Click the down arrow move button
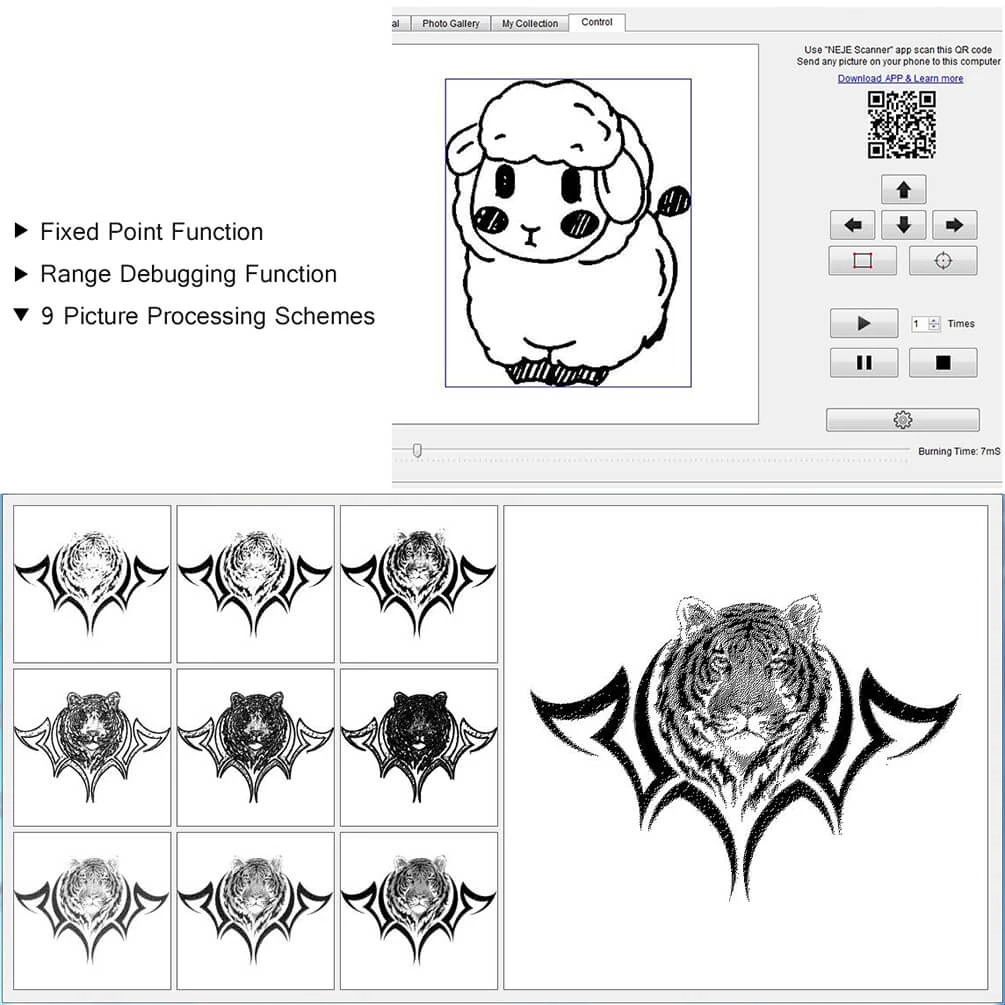This screenshot has width=1005, height=1005. point(903,225)
